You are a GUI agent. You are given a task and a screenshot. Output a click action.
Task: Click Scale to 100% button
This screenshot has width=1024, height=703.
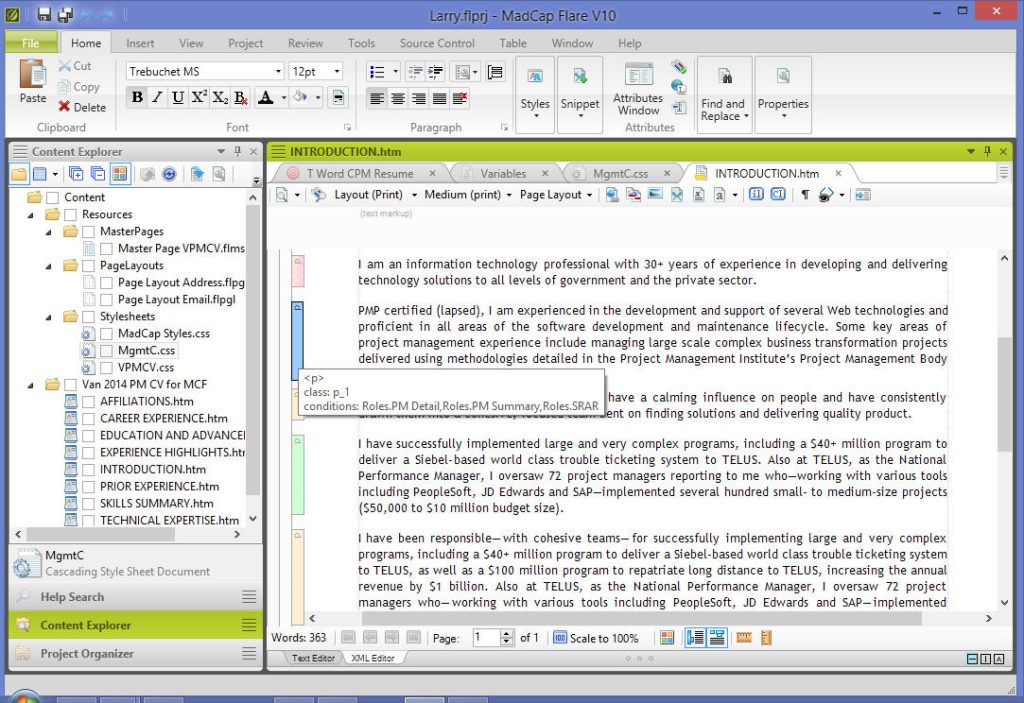click(x=596, y=638)
